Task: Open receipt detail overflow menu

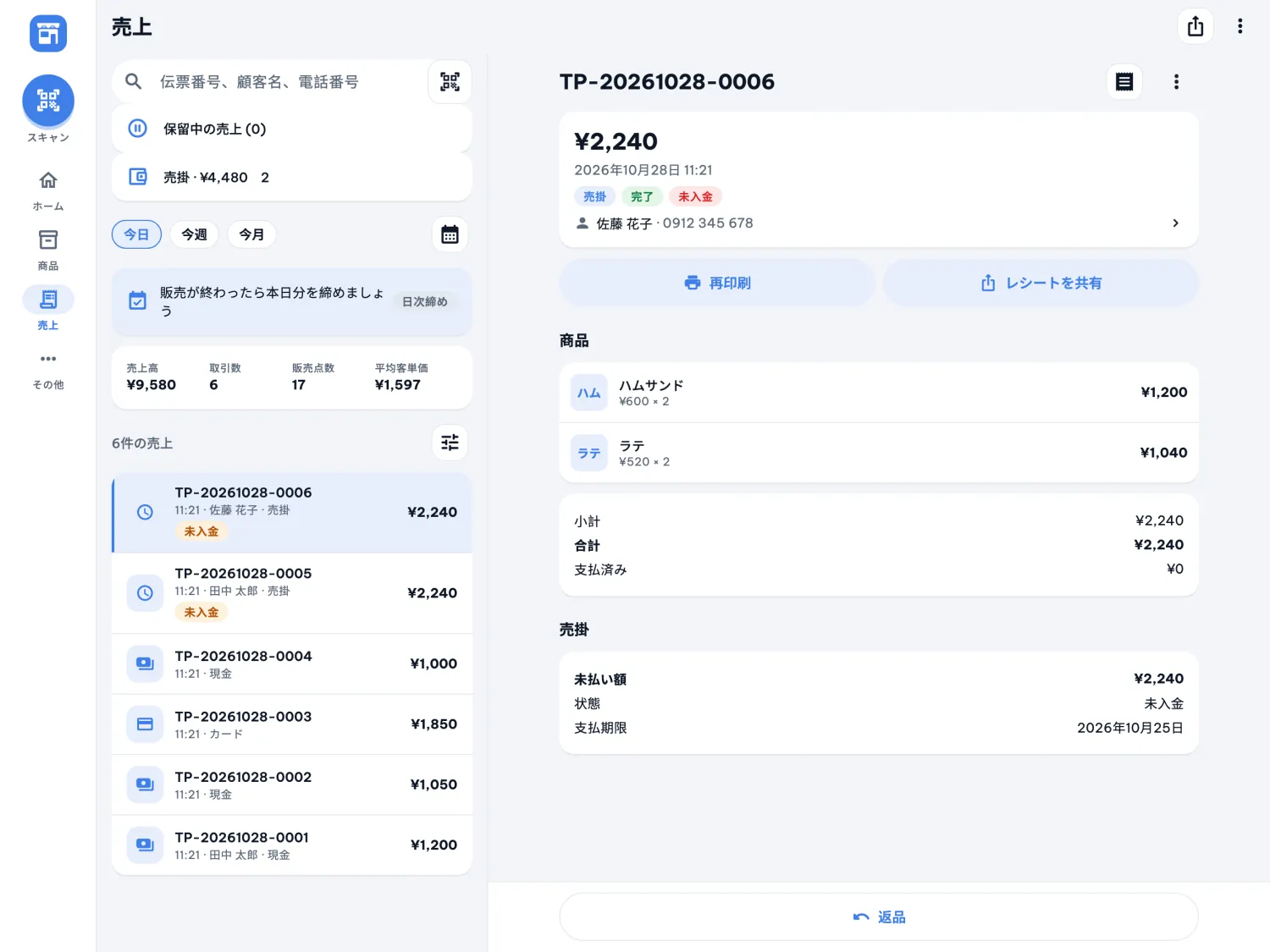Action: click(1176, 81)
